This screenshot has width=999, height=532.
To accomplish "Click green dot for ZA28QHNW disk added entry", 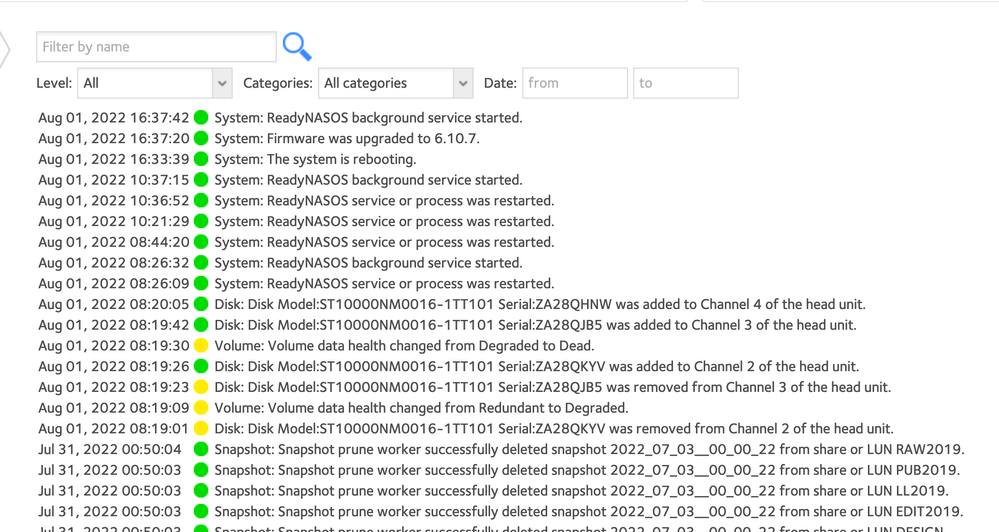I will click(x=201, y=304).
